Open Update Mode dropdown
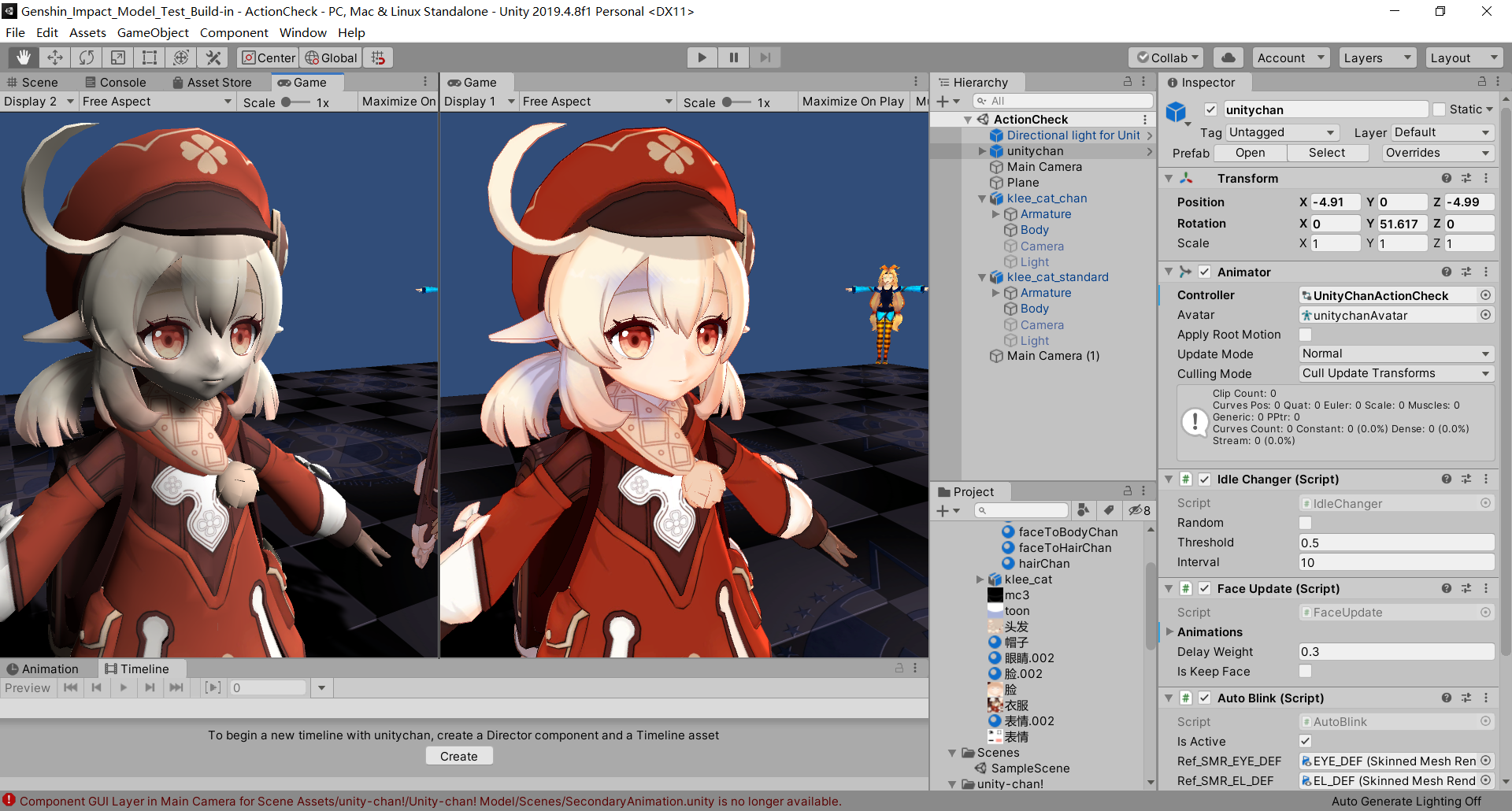The height and width of the screenshot is (811, 1512). click(1396, 354)
